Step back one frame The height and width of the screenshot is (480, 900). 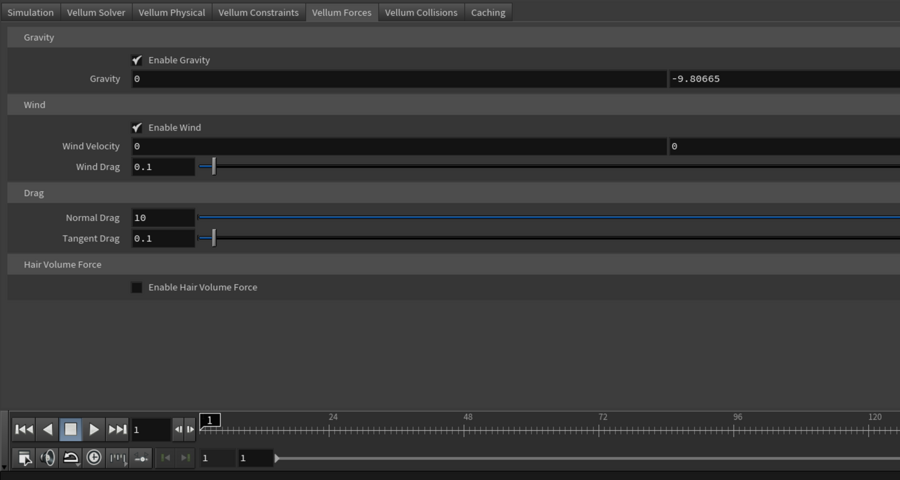click(x=178, y=429)
